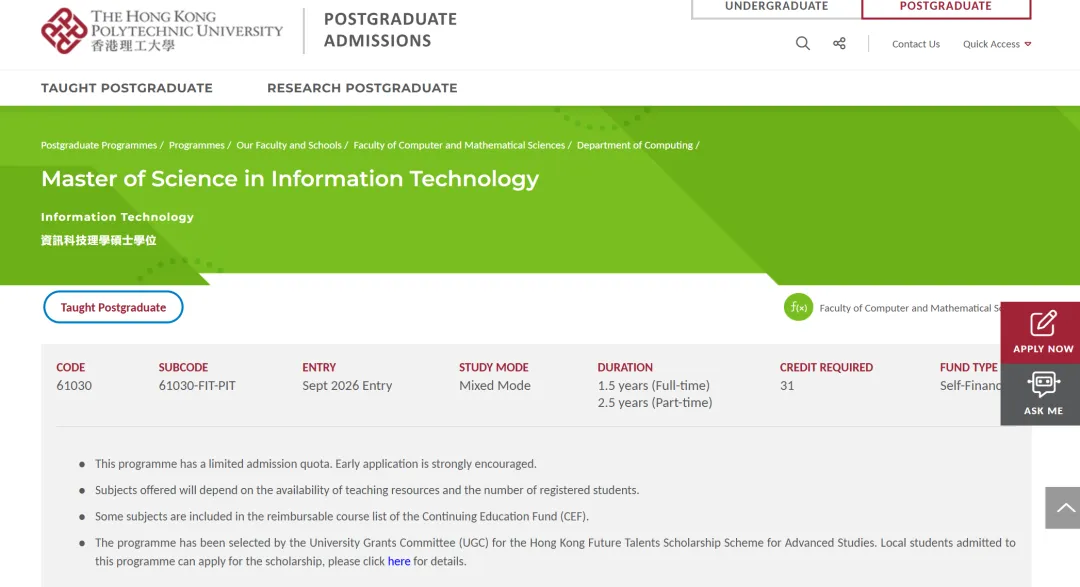
Task: Navigate to Department of Computing breadcrumb
Action: (635, 145)
